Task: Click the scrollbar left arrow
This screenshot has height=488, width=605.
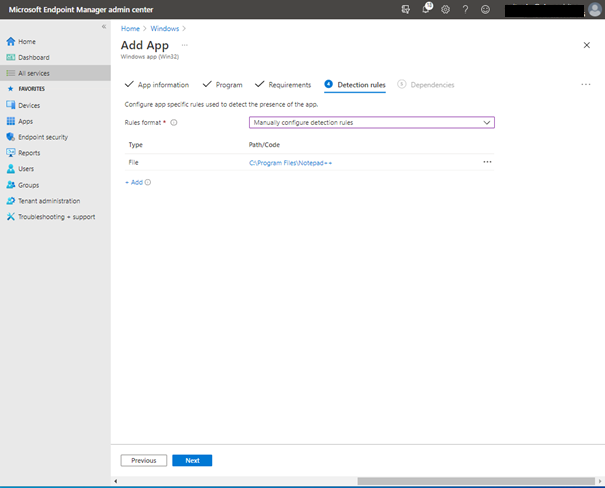Action: point(115,481)
